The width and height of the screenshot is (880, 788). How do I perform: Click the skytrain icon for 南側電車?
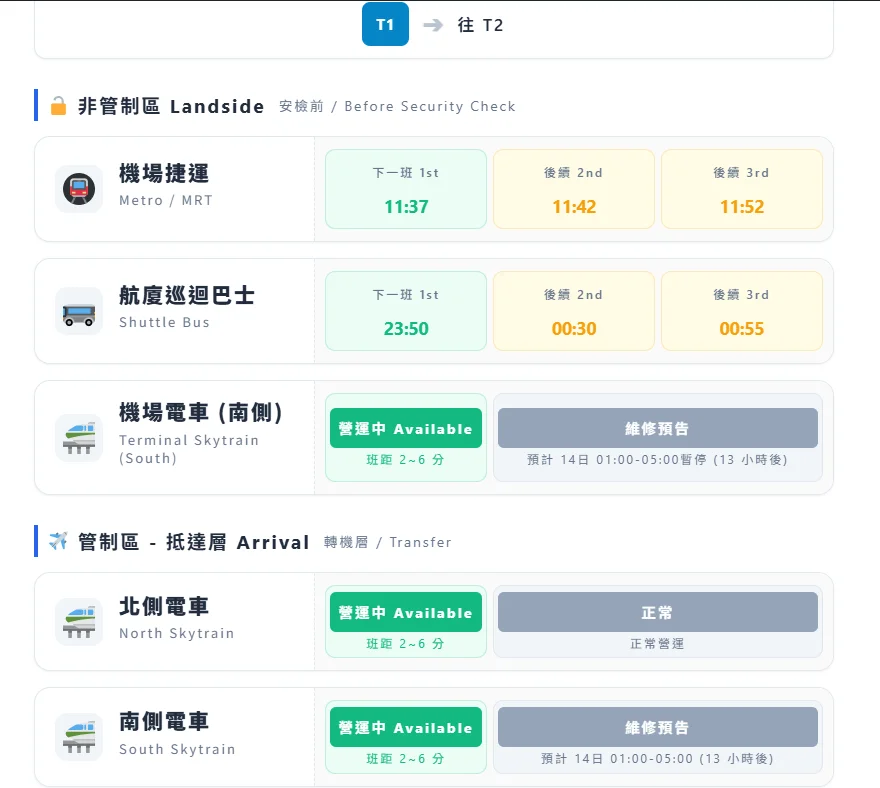pos(79,737)
